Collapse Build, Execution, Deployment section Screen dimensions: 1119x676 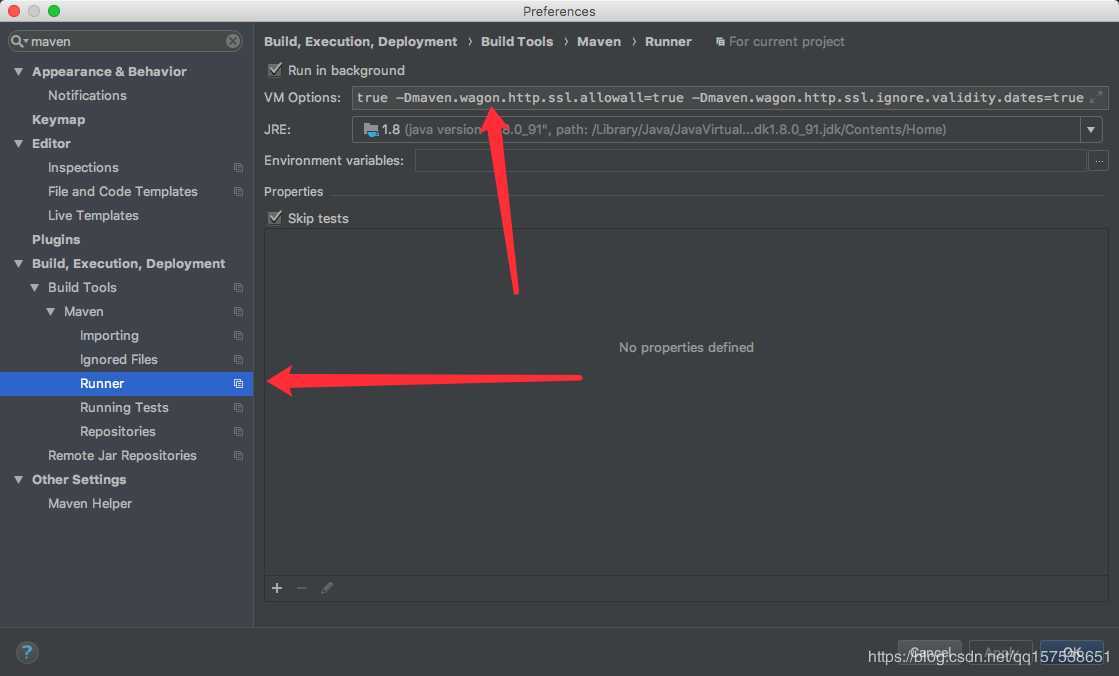point(19,263)
